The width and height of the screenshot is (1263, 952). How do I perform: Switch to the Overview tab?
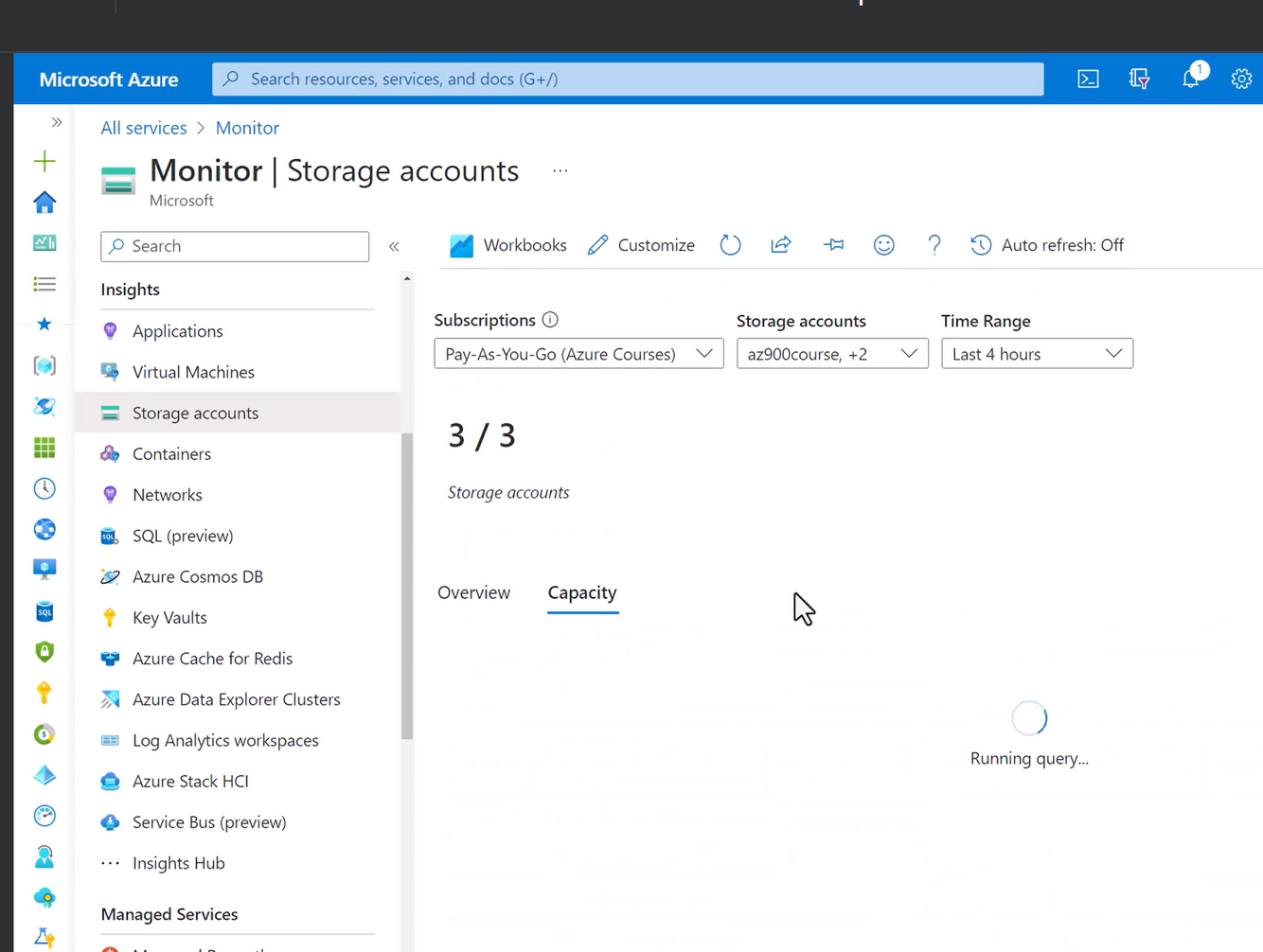point(473,592)
